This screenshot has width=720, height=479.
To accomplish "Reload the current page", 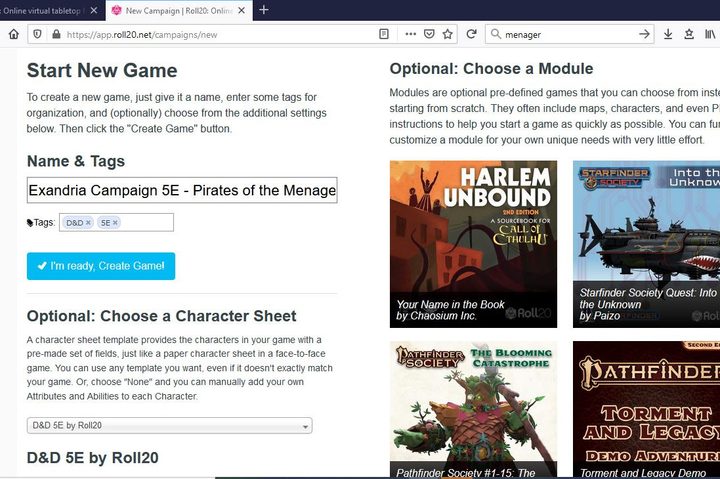I will 471,34.
